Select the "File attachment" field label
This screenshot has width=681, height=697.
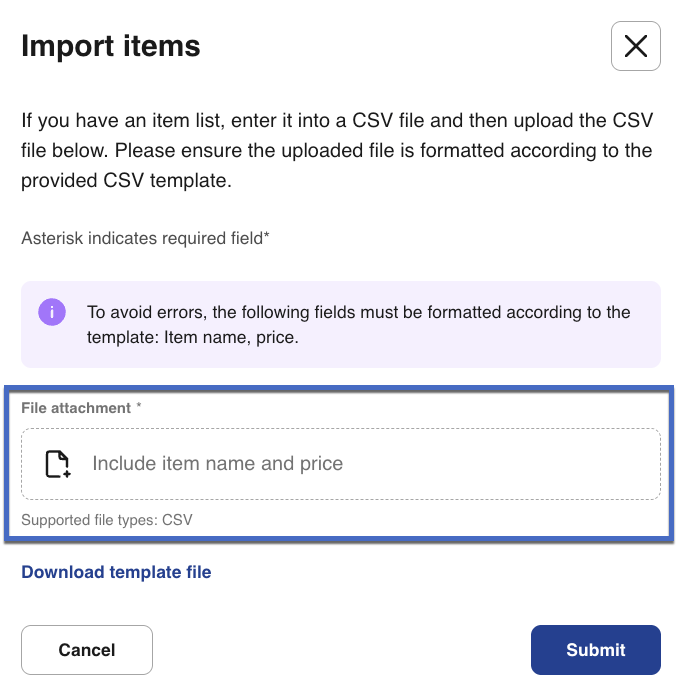pos(76,408)
